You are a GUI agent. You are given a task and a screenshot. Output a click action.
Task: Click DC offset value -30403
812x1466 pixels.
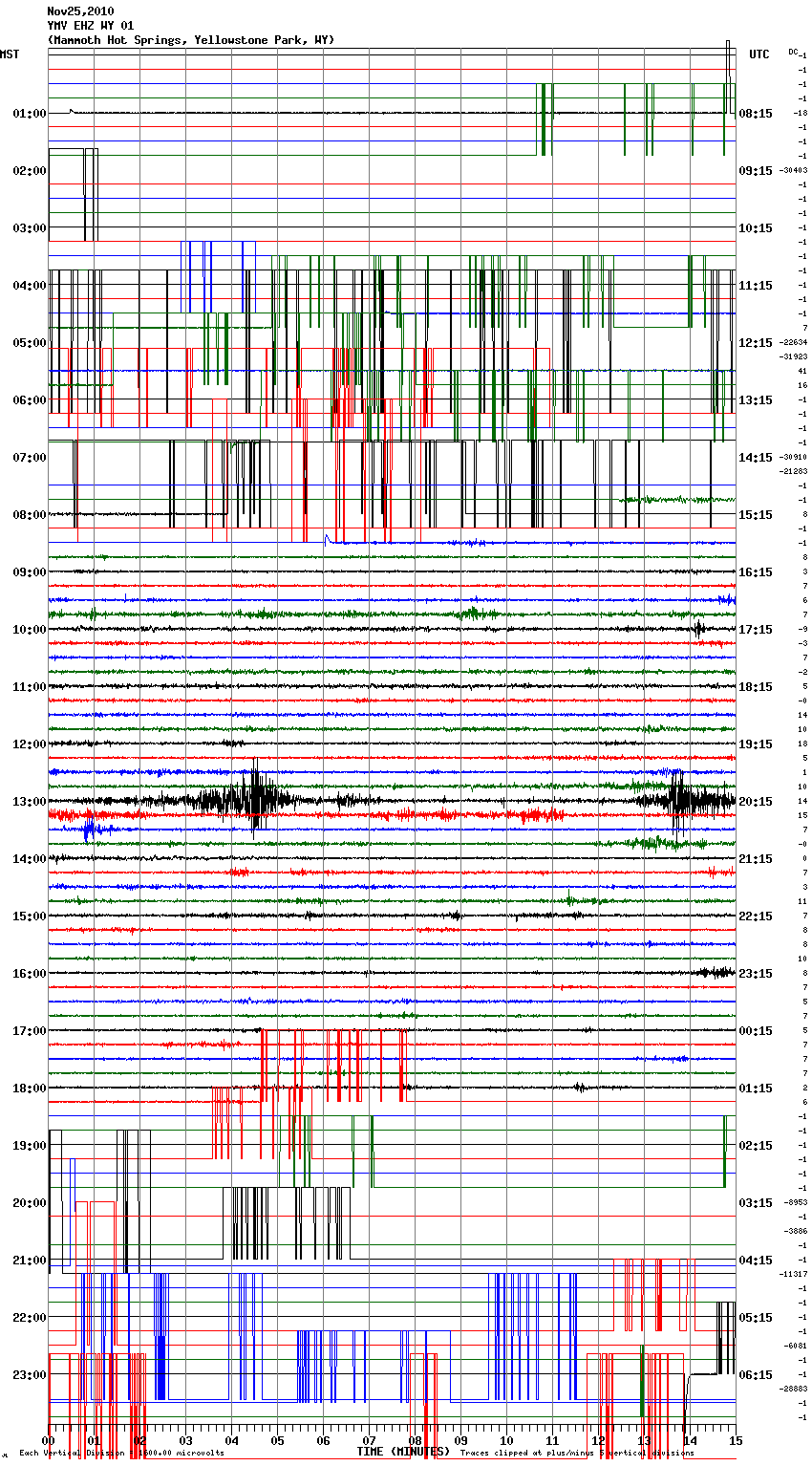(x=794, y=170)
